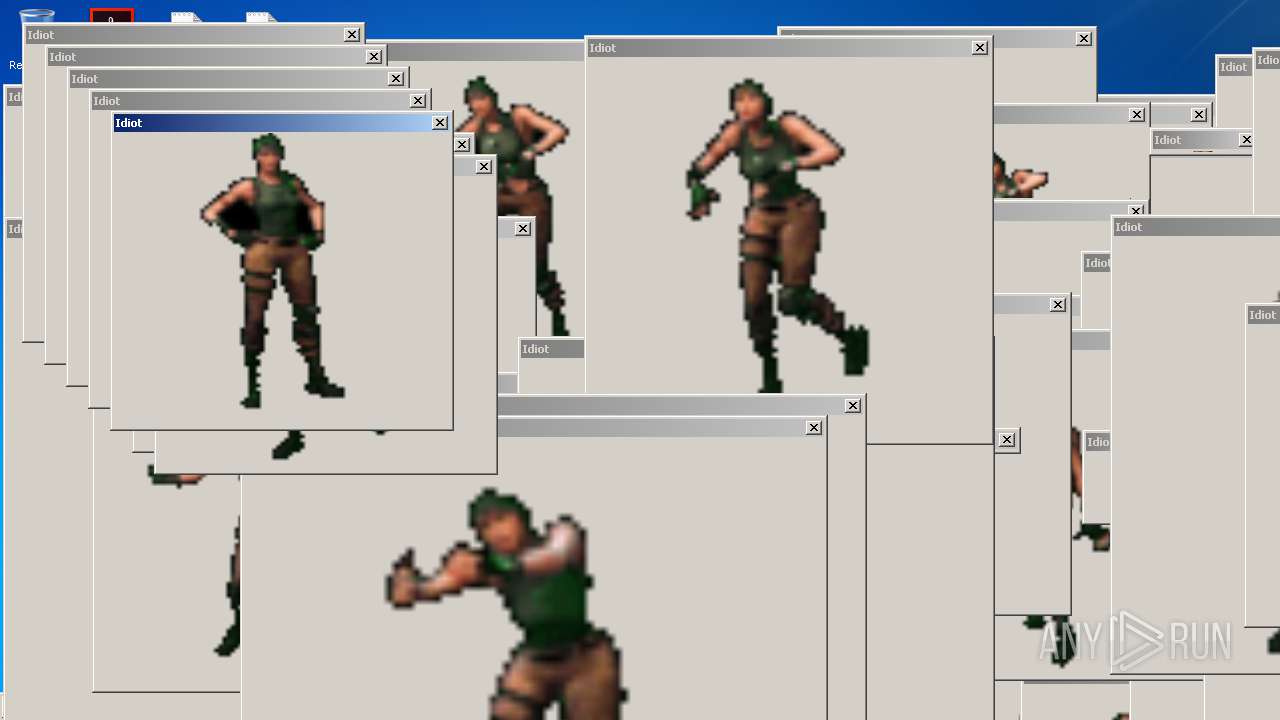This screenshot has height=720, width=1280.
Task: Click the "Idiot" title of the large blank right-edge window
Action: (1129, 227)
